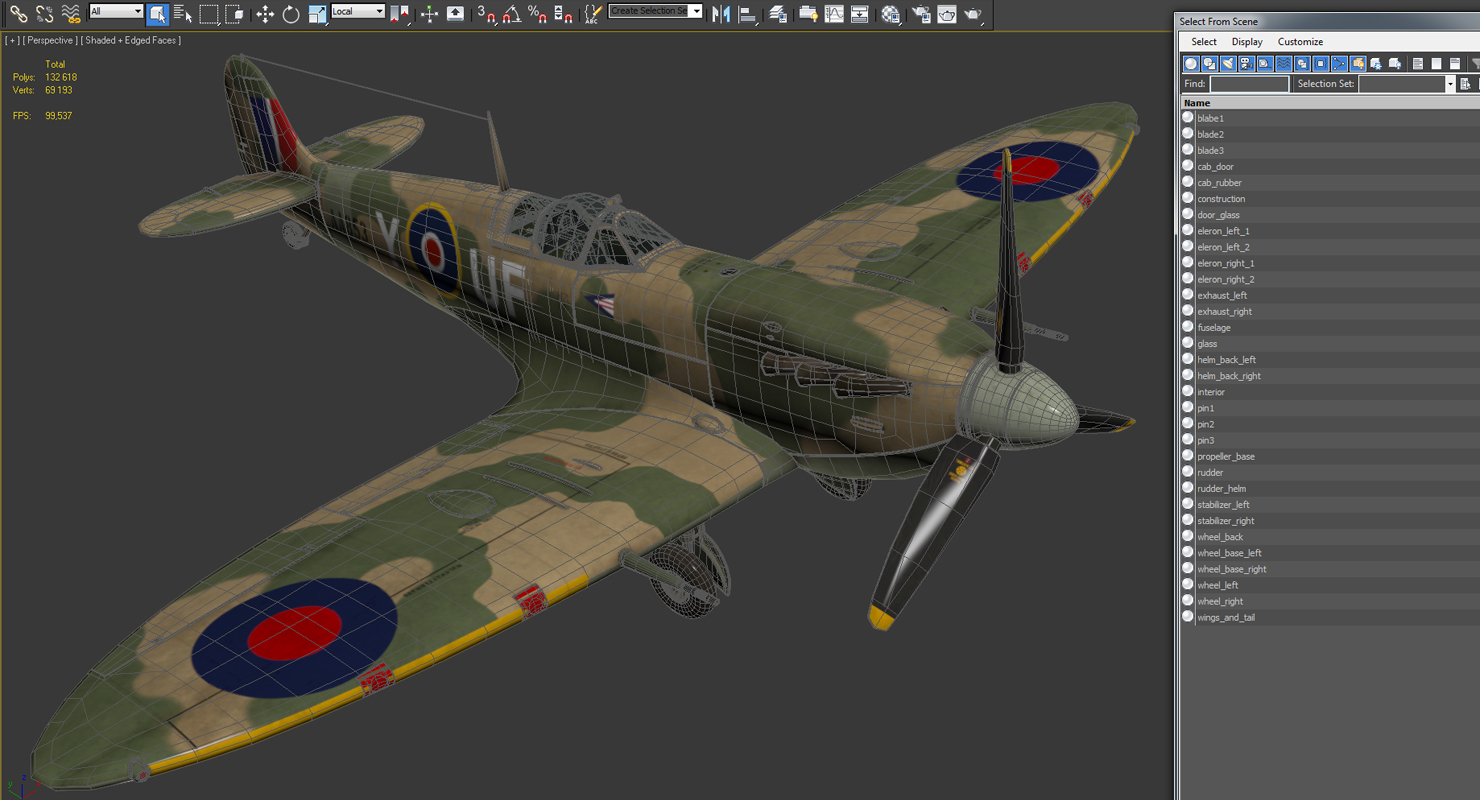The width and height of the screenshot is (1480, 800).
Task: Click Rectangular Selection Region button
Action: click(209, 14)
